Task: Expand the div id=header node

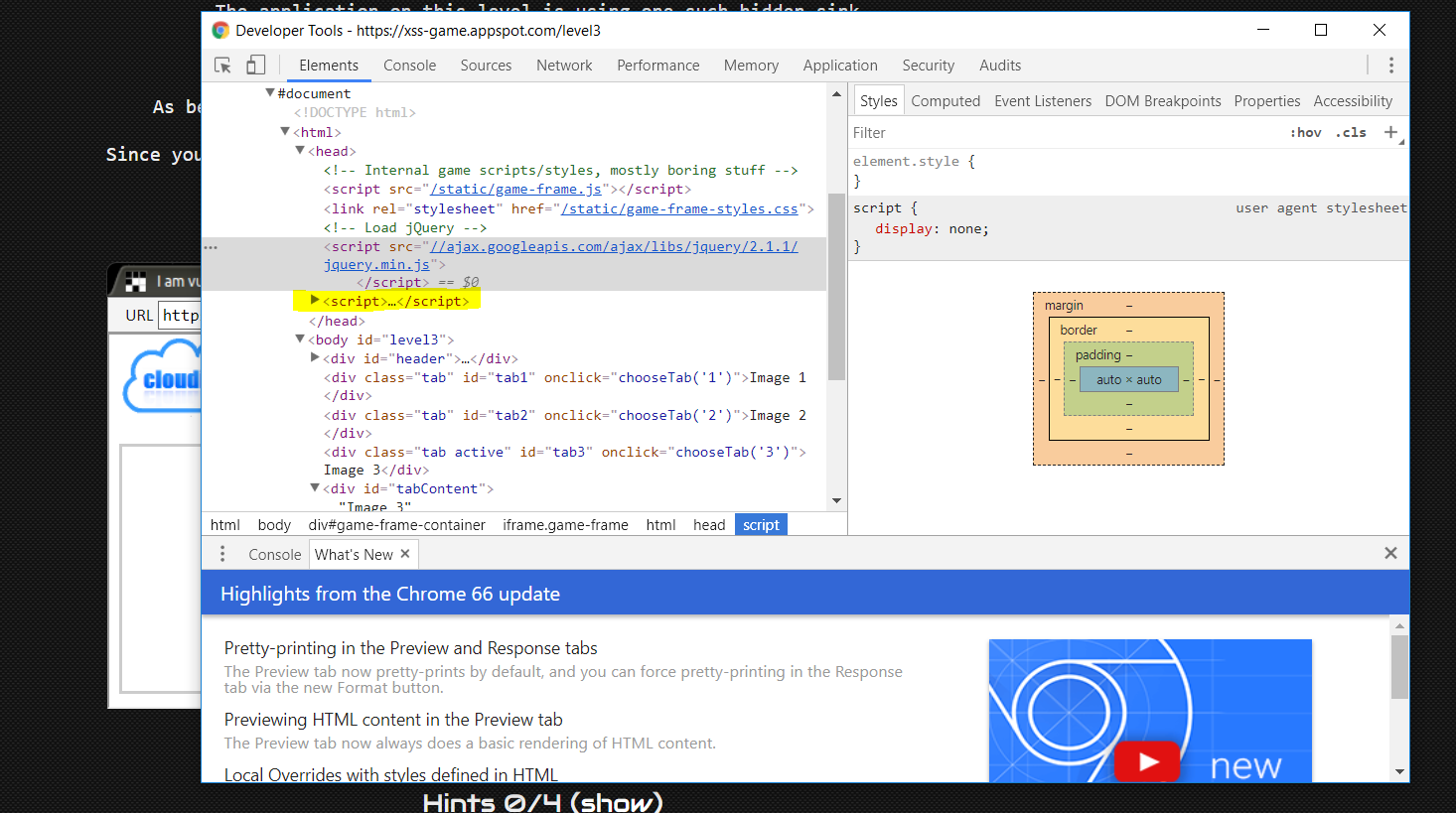Action: click(315, 357)
